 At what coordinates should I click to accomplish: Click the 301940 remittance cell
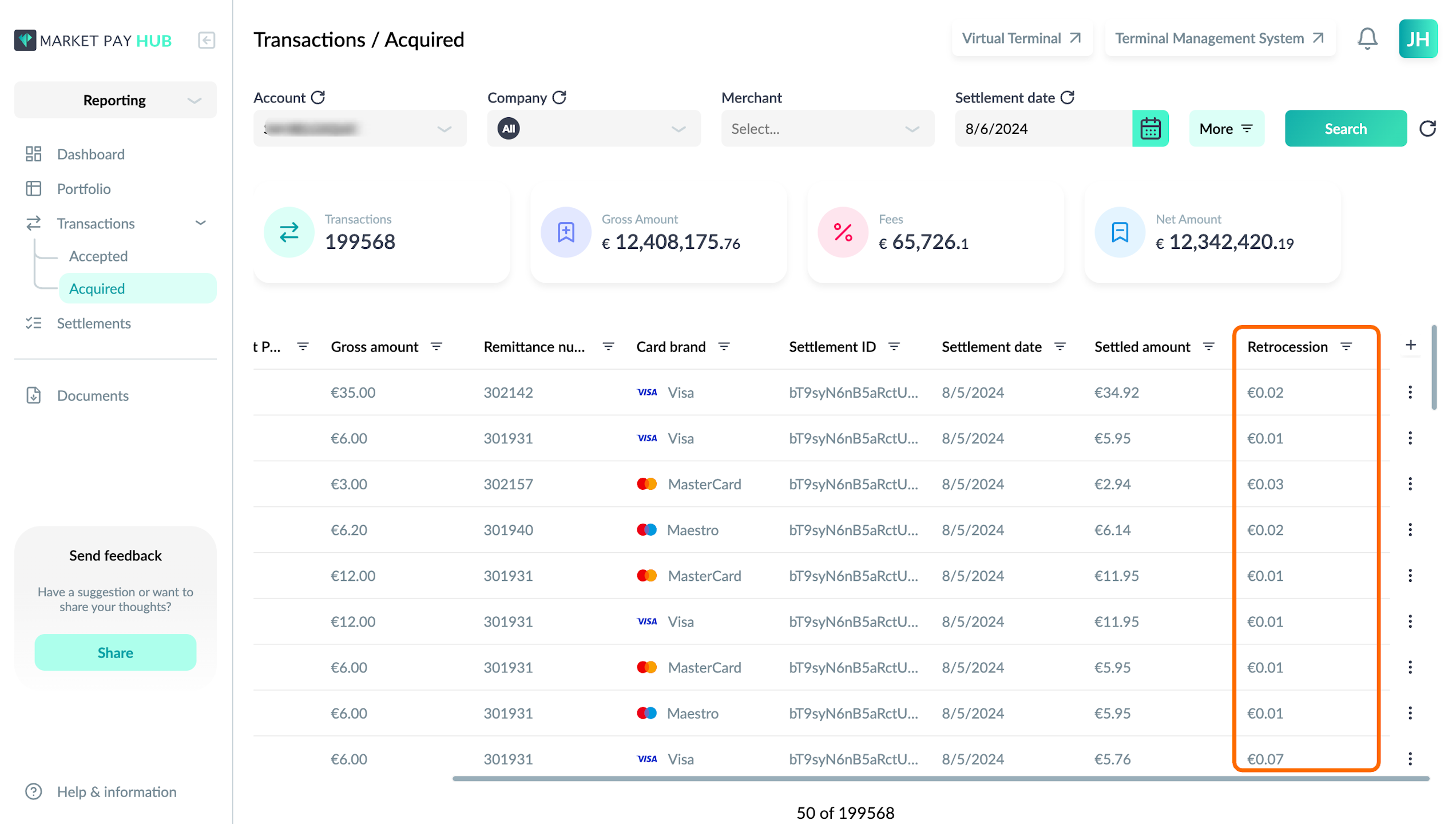pos(508,530)
